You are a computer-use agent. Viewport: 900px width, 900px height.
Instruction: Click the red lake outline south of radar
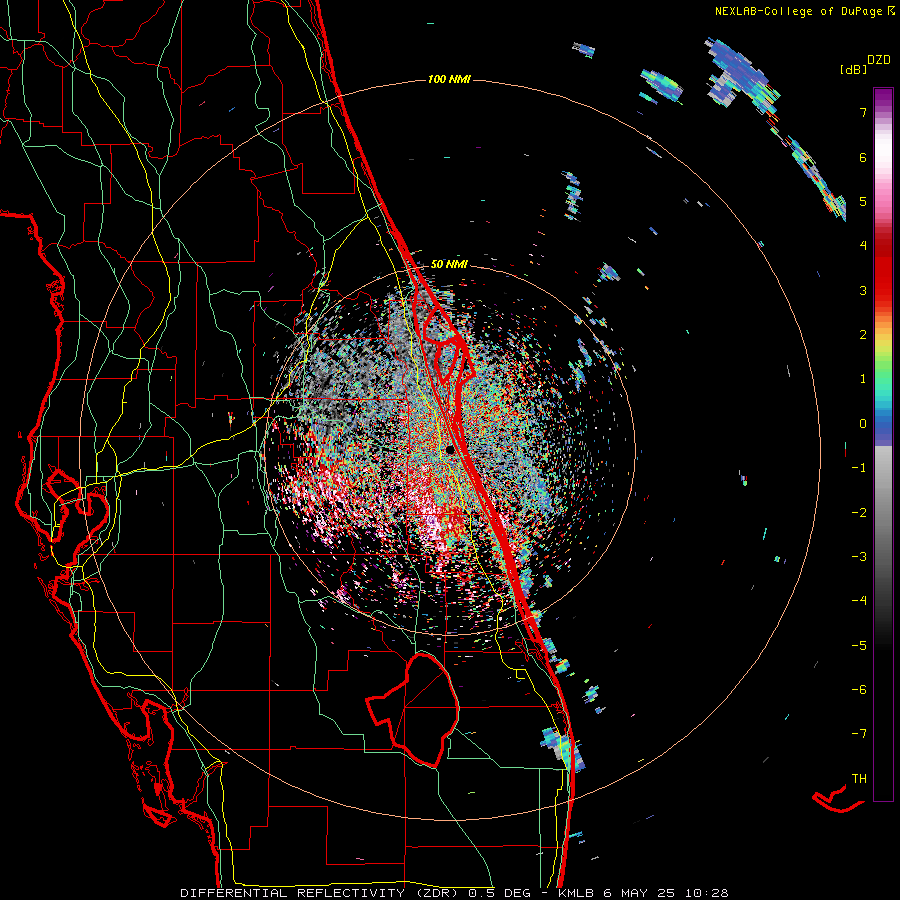tap(412, 709)
